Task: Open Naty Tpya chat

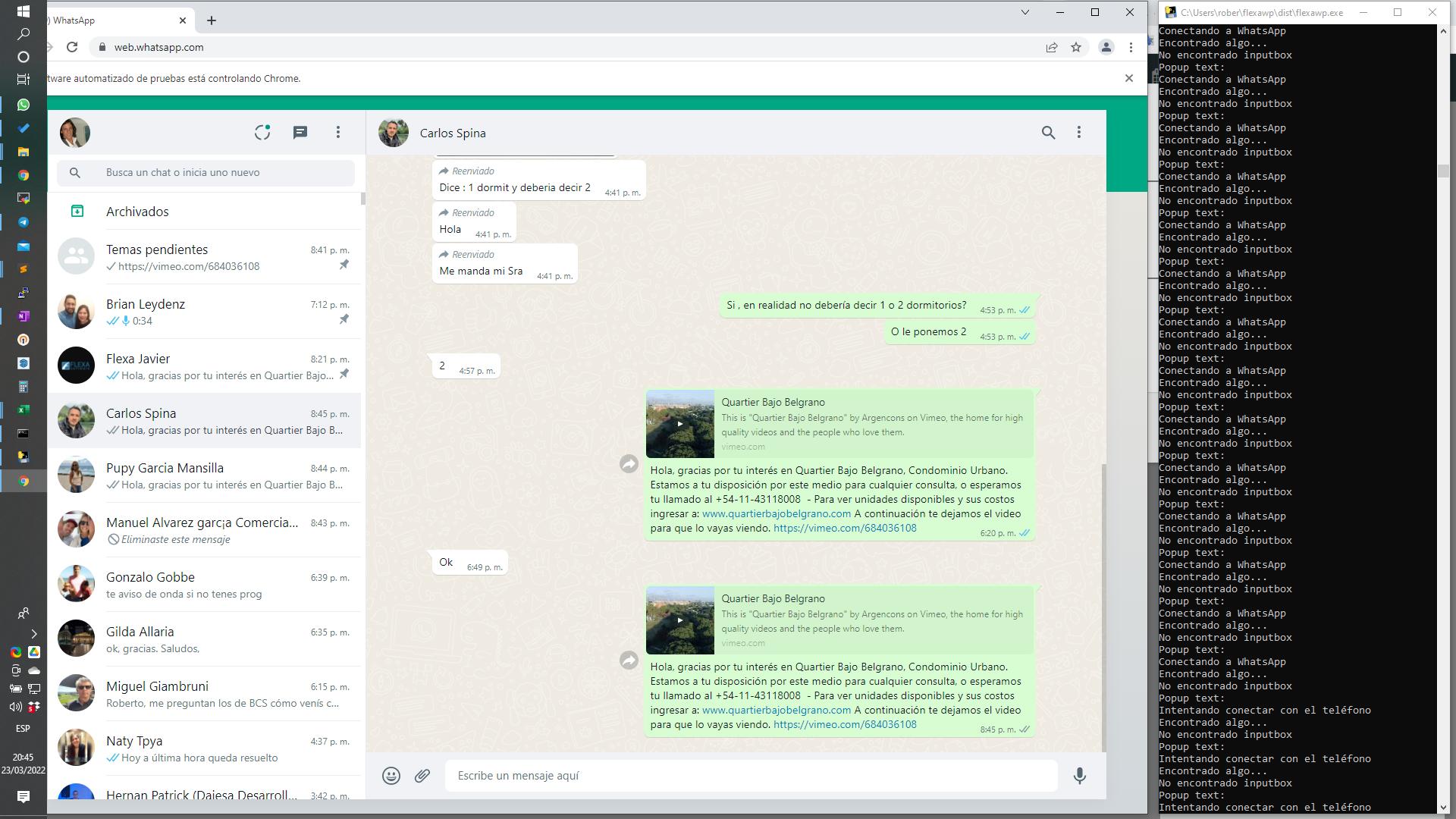Action: click(x=205, y=748)
